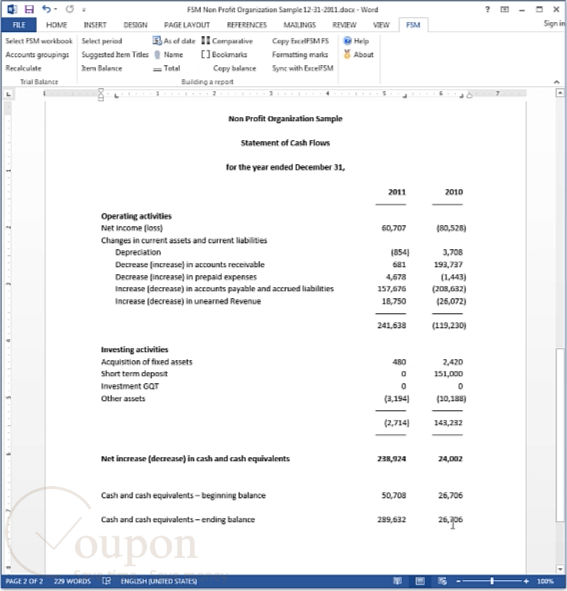Switch to the INSERT ribbon tab
The image size is (567, 591).
[95, 25]
